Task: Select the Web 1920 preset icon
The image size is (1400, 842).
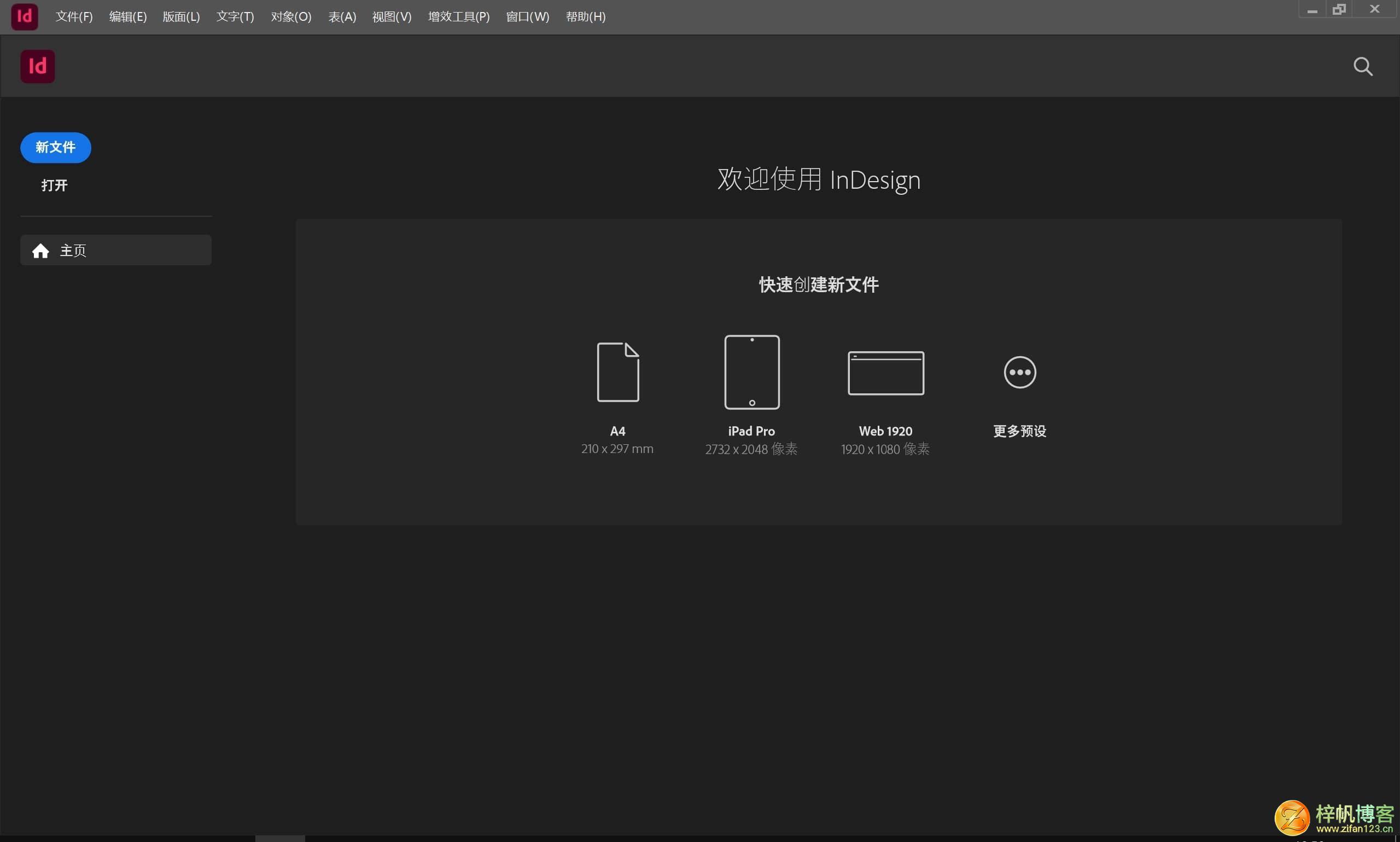Action: (885, 373)
